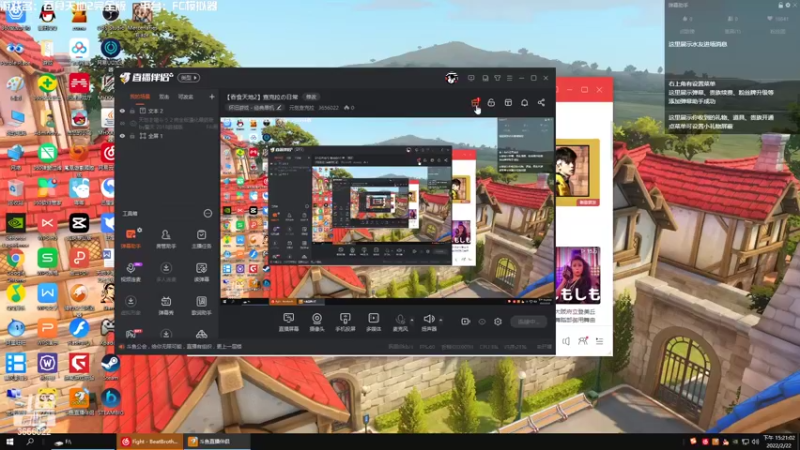Screen dimensions: 800x450
Task: Mute the 扬声器 speaker
Action: pos(429,322)
